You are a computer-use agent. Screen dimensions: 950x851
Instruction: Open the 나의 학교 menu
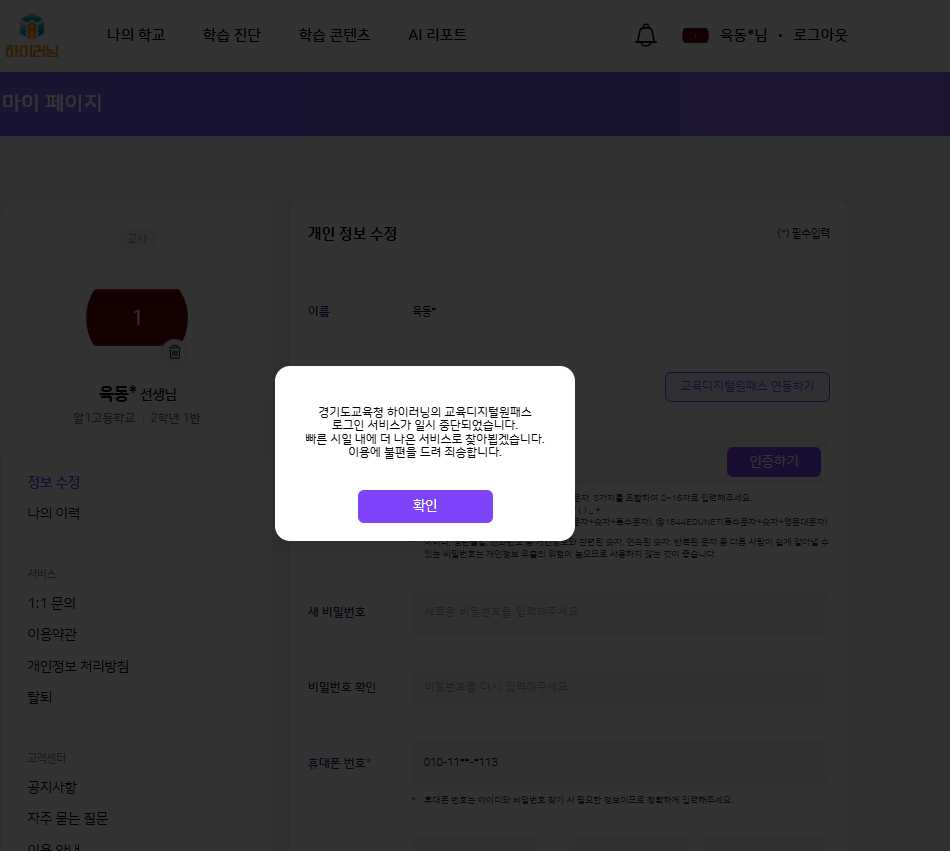pos(136,35)
